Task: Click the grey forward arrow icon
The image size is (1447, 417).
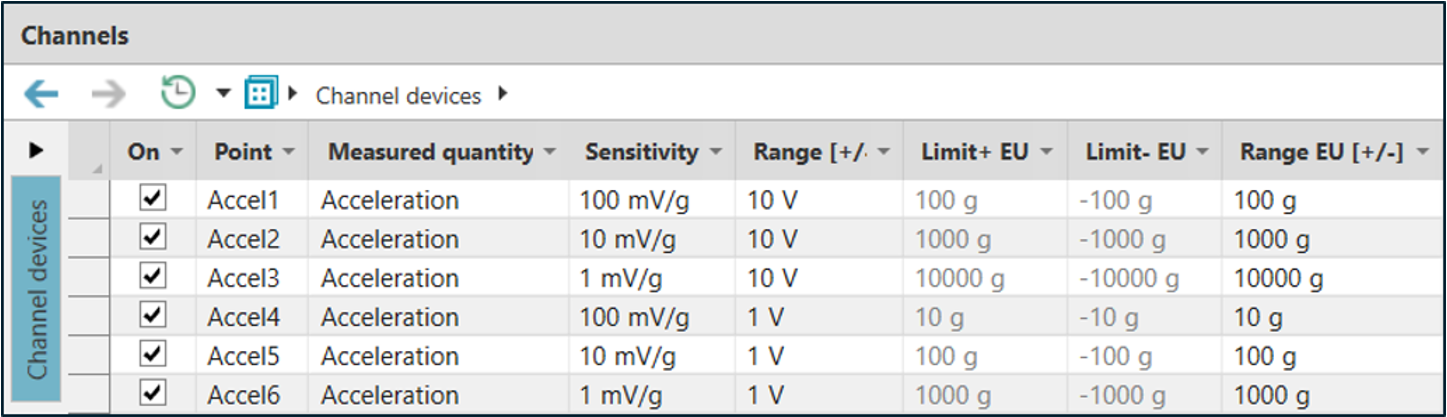Action: click(107, 95)
